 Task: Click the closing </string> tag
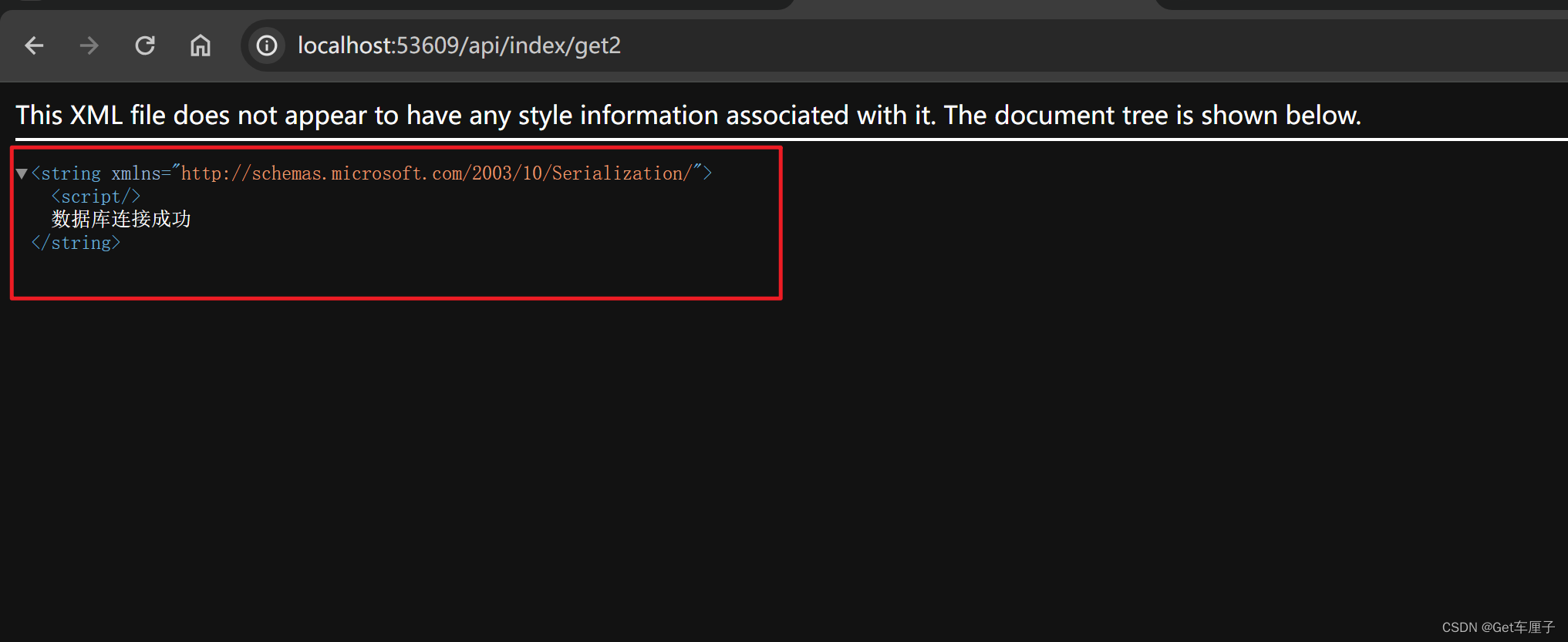click(76, 242)
